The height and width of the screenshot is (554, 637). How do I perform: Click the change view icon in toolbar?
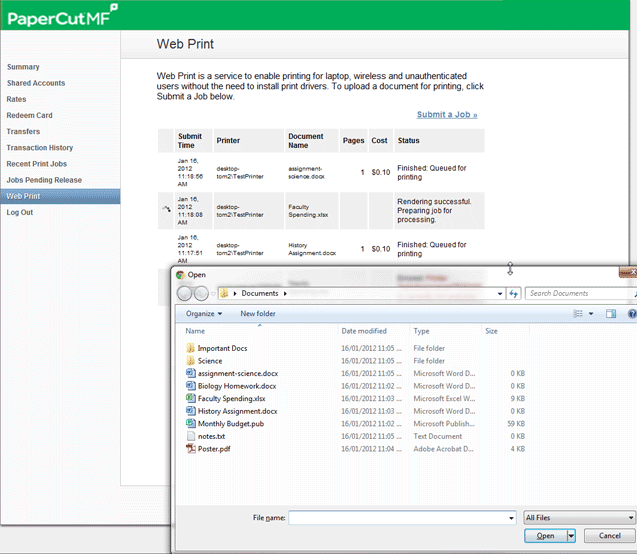pos(578,314)
